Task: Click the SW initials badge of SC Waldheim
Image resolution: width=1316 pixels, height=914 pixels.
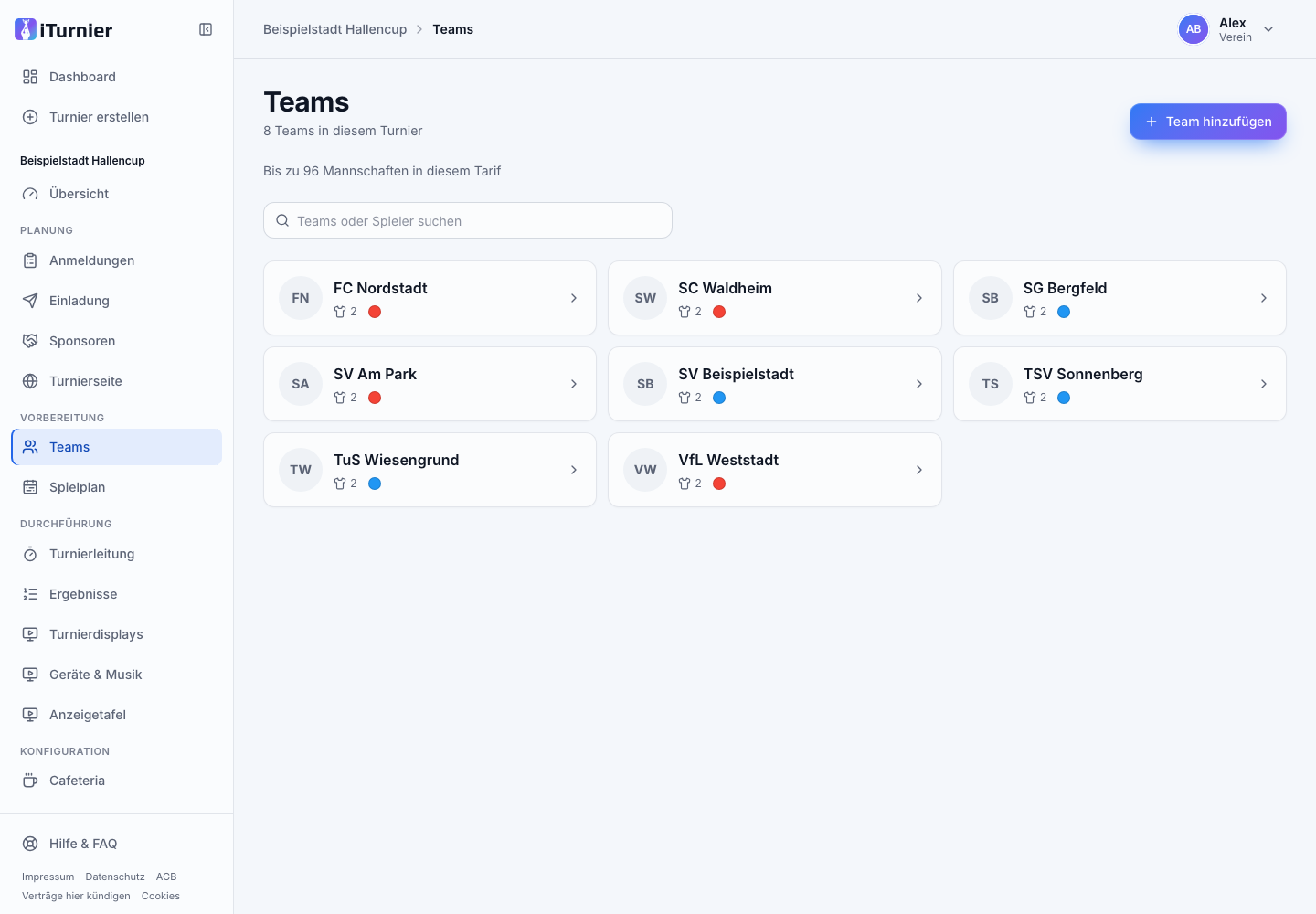Action: [645, 298]
